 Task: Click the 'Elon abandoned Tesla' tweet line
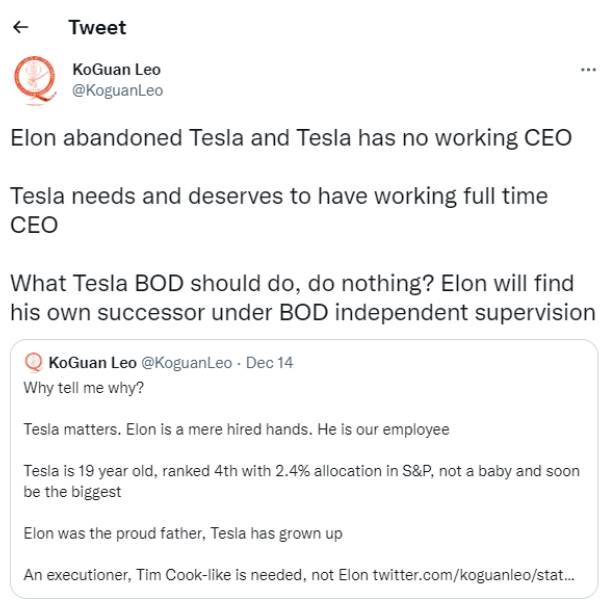pos(290,137)
